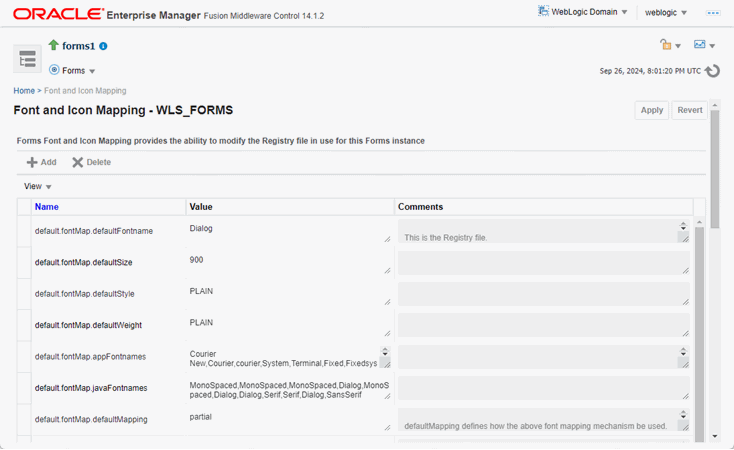Click the three-dots more options icon
734x450 pixels.
(x=713, y=13)
